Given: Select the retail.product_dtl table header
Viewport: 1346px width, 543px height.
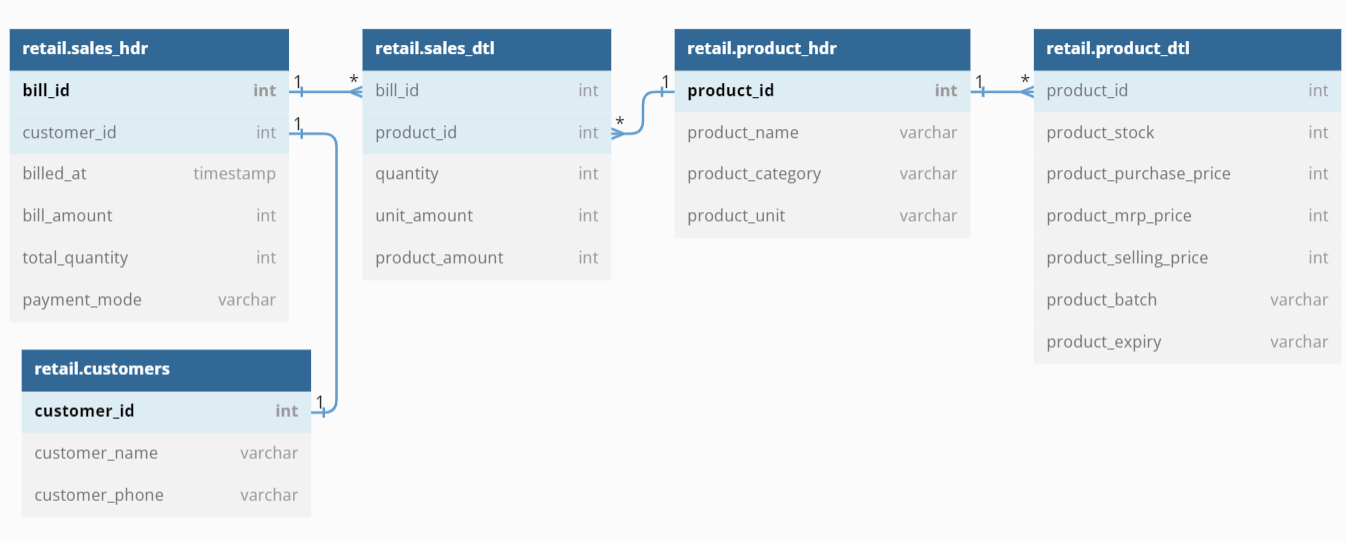Looking at the screenshot, I should click(1187, 48).
